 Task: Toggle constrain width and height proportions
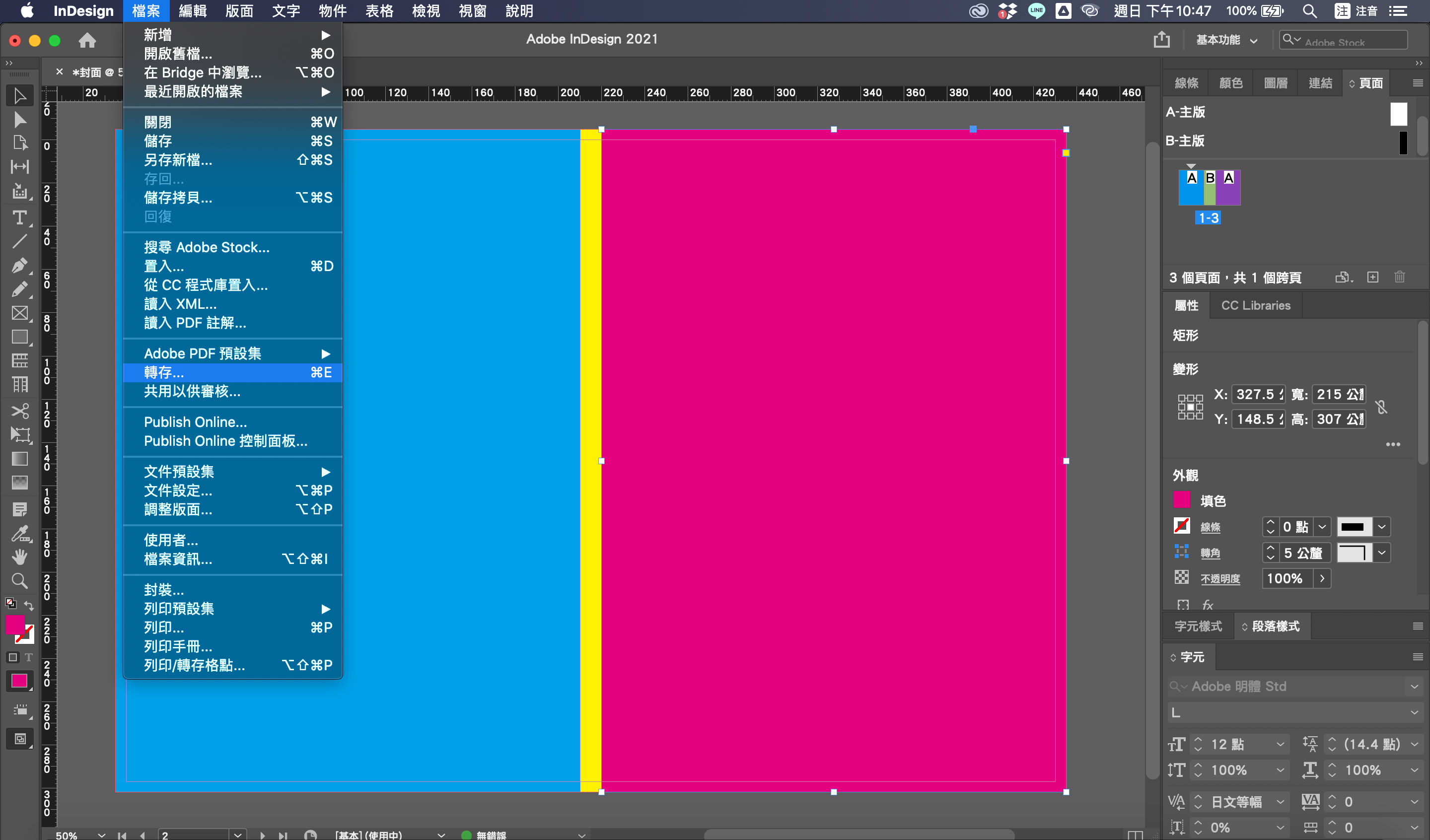tap(1382, 407)
